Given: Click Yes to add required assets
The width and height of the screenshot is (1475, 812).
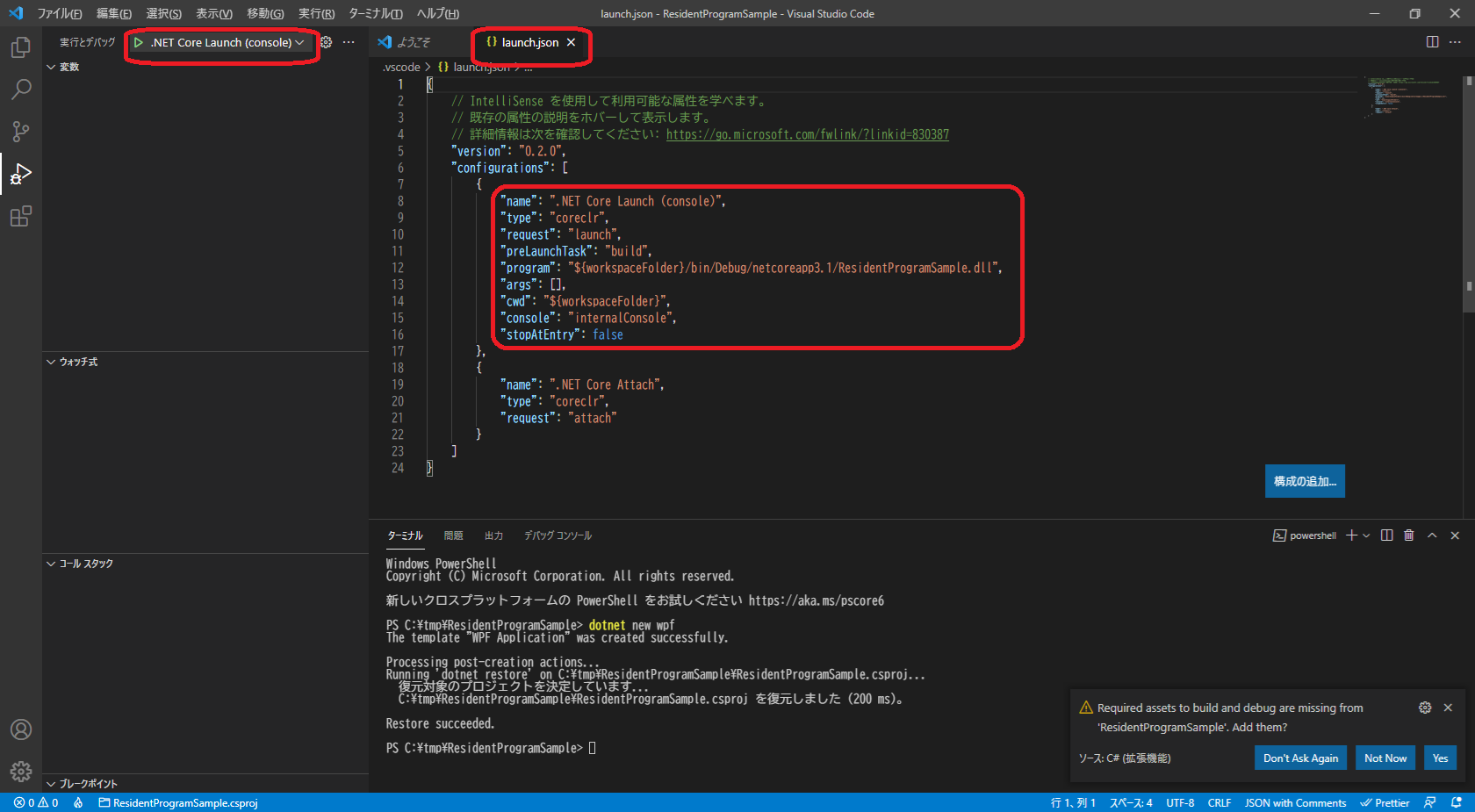Looking at the screenshot, I should point(1440,758).
